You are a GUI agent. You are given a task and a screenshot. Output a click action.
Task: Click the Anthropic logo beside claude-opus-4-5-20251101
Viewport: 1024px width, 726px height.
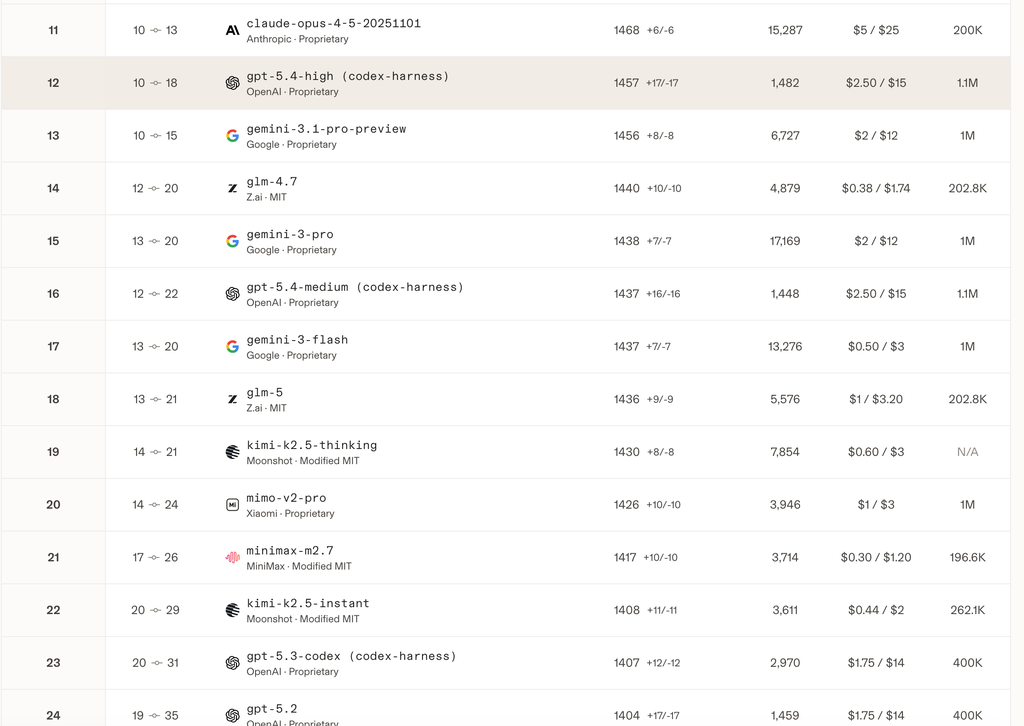pos(232,31)
